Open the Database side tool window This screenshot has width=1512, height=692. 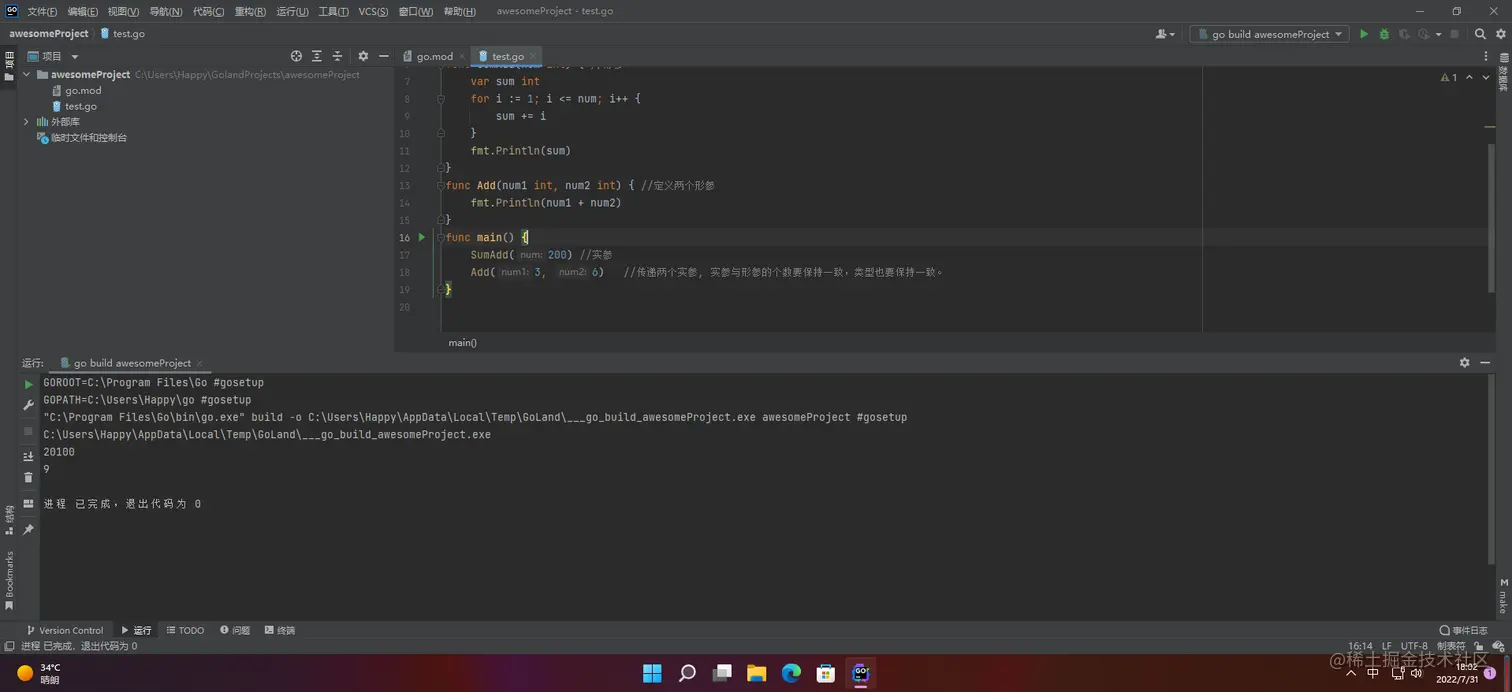[1504, 73]
